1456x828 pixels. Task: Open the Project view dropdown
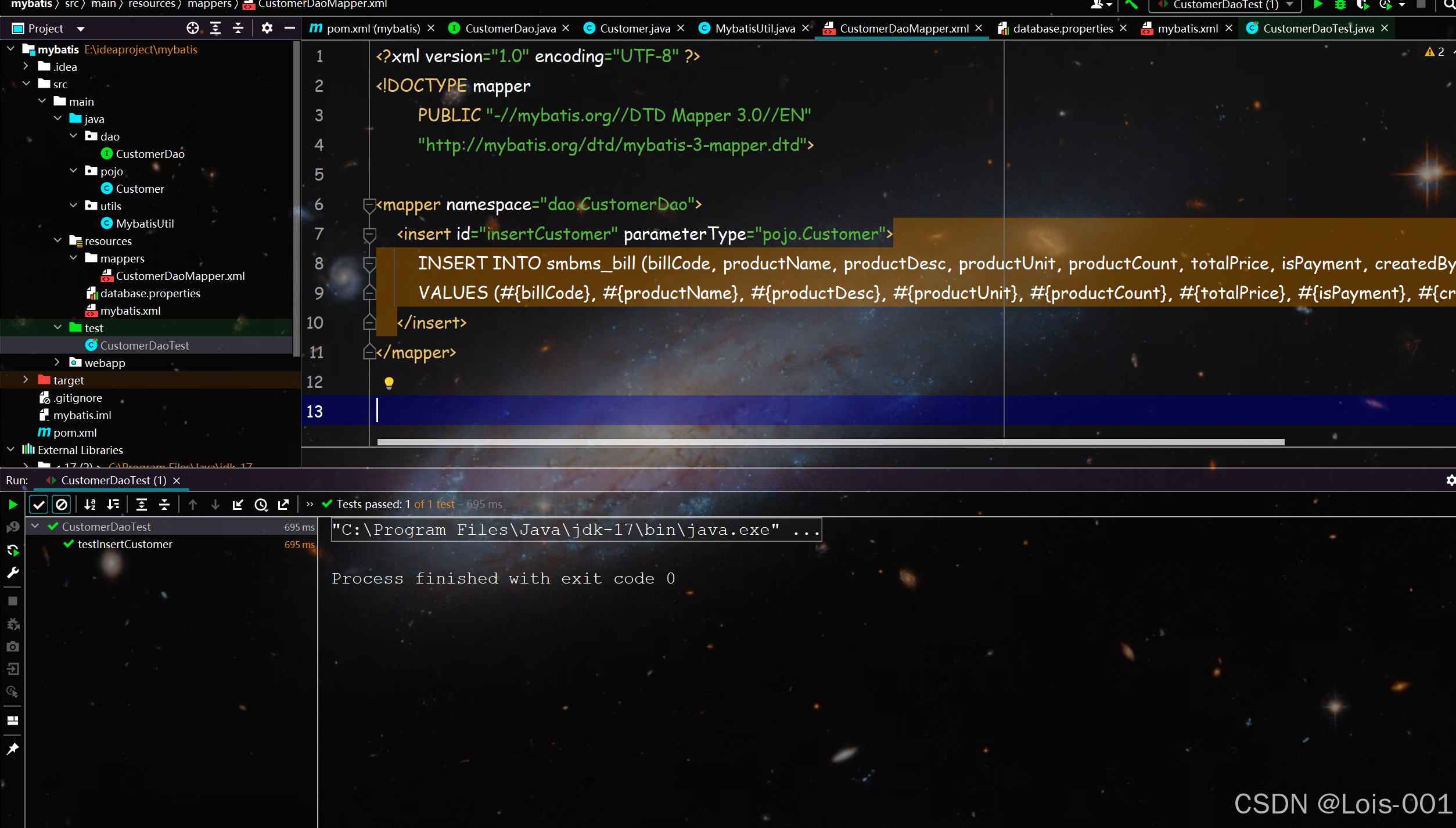tap(81, 28)
